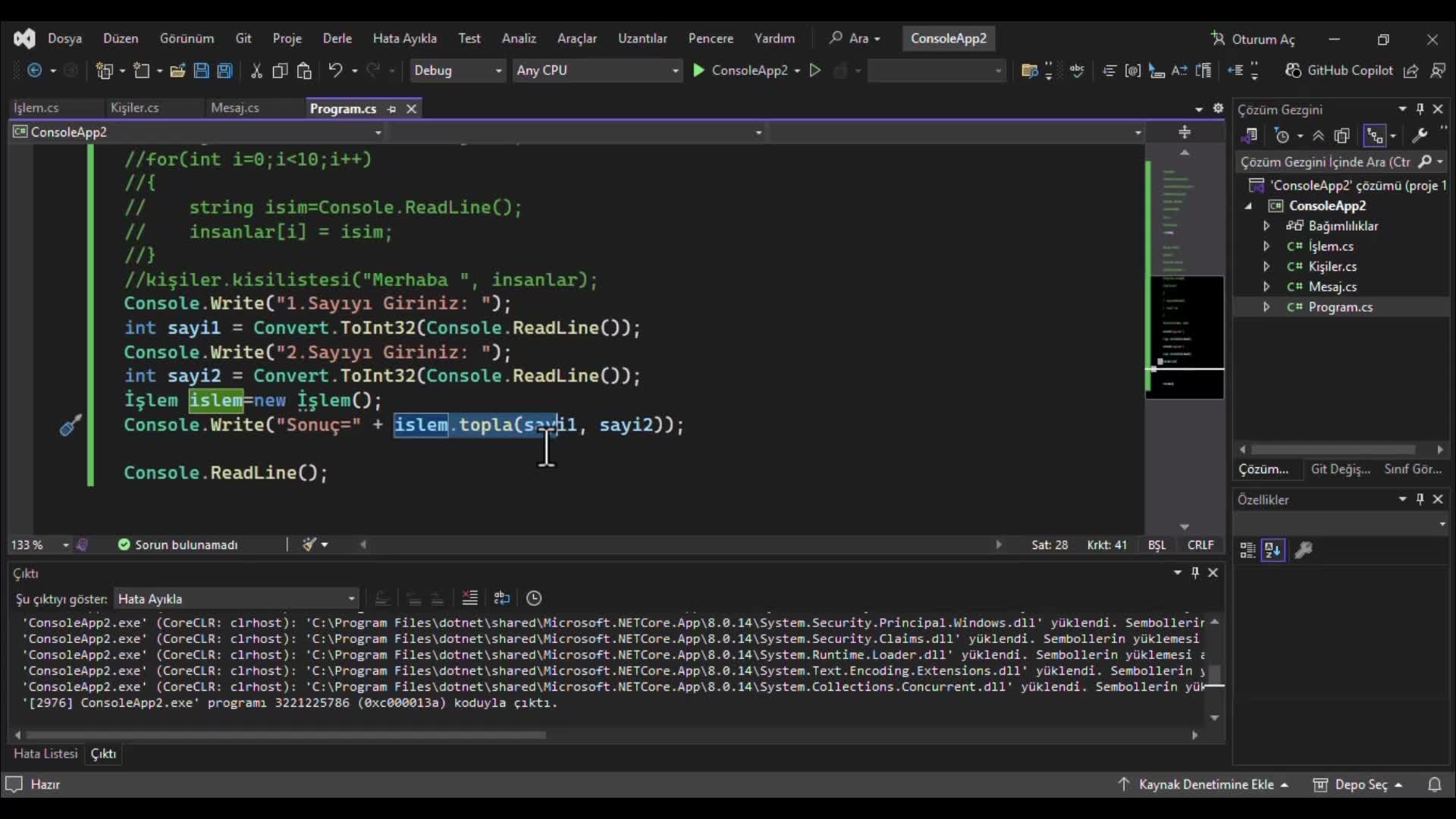Click the Solution Explorer search magnifier icon
This screenshot has height=819, width=1456.
coord(1426,162)
